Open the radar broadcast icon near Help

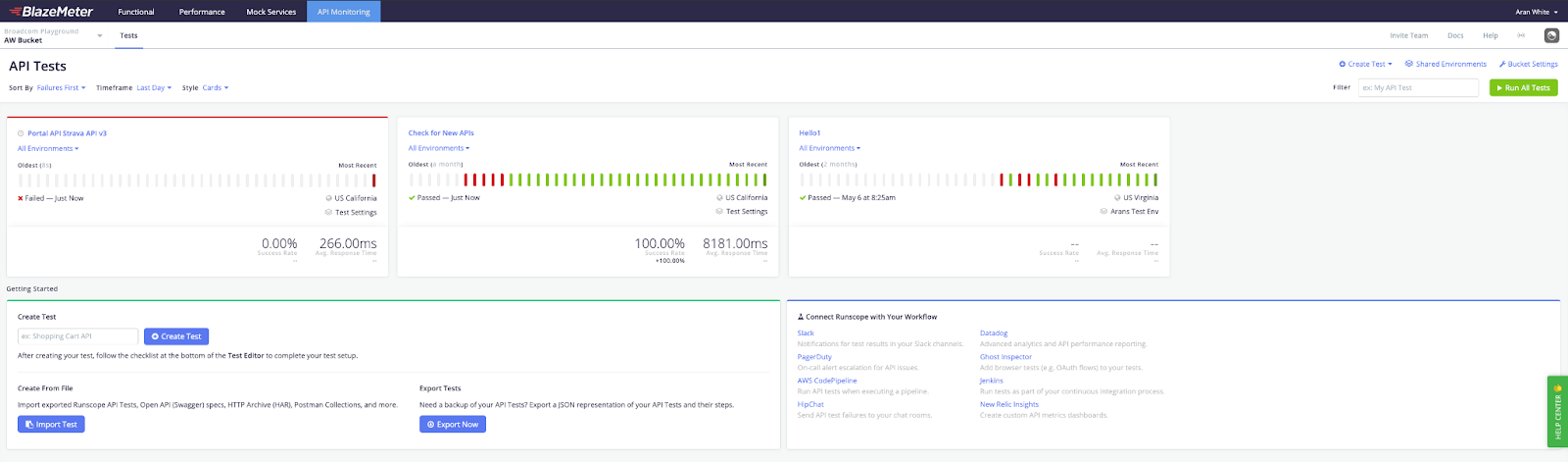pyautogui.click(x=1521, y=35)
